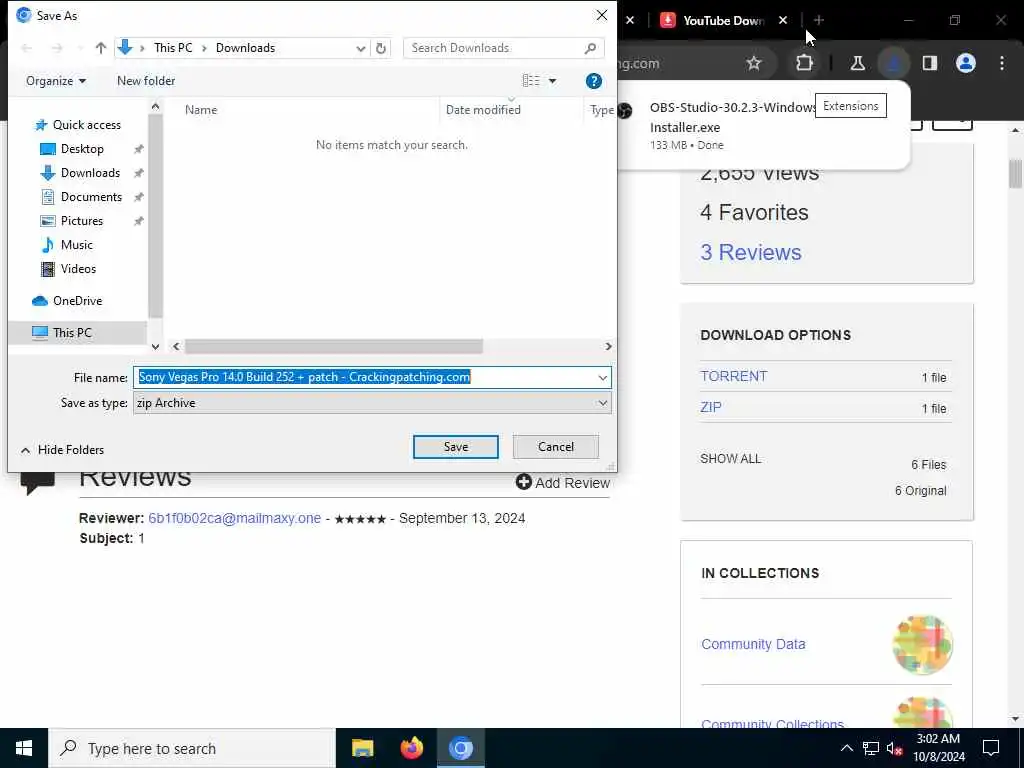1024x768 pixels.
Task: Open the TORRENT download option
Action: [x=733, y=376]
